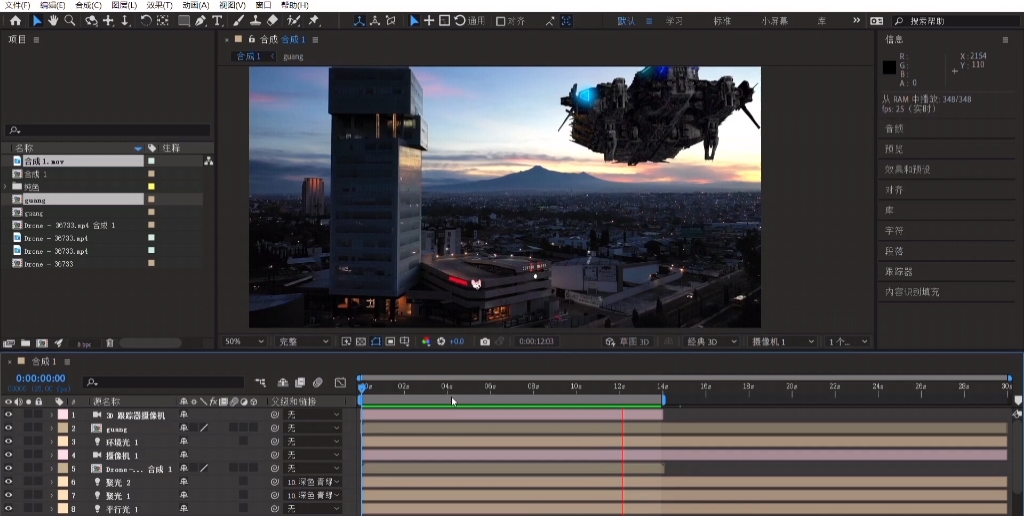Enable the 对齐 snapping checkbox
Screen dimensions: 1024x516
(x=501, y=21)
